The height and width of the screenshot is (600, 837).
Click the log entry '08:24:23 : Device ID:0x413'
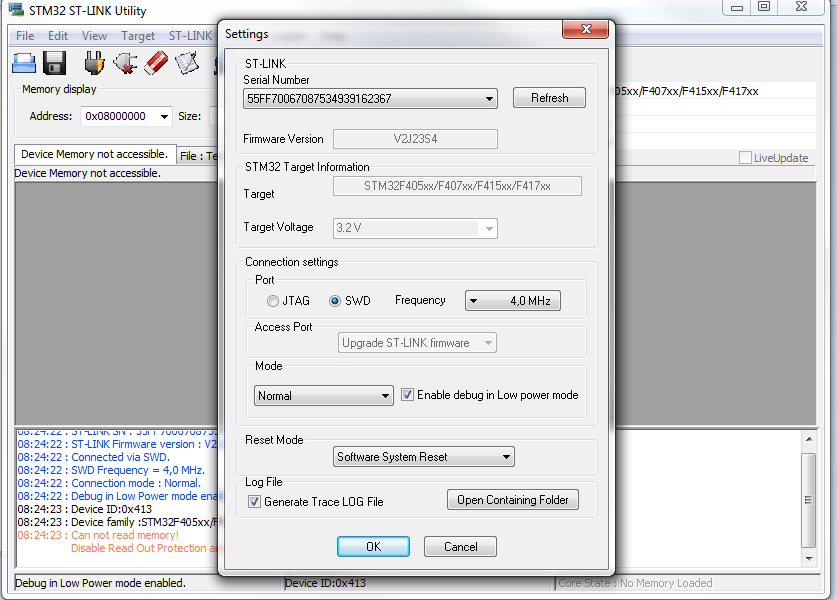(x=84, y=509)
